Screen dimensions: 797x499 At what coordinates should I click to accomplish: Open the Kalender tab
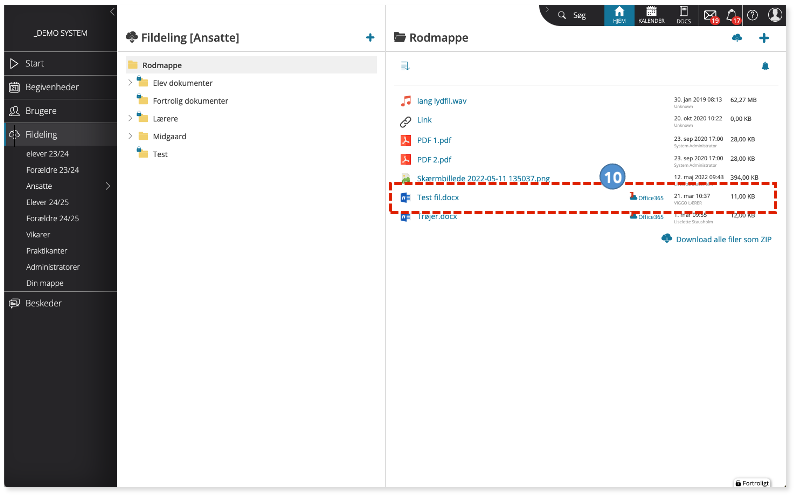[x=651, y=15]
